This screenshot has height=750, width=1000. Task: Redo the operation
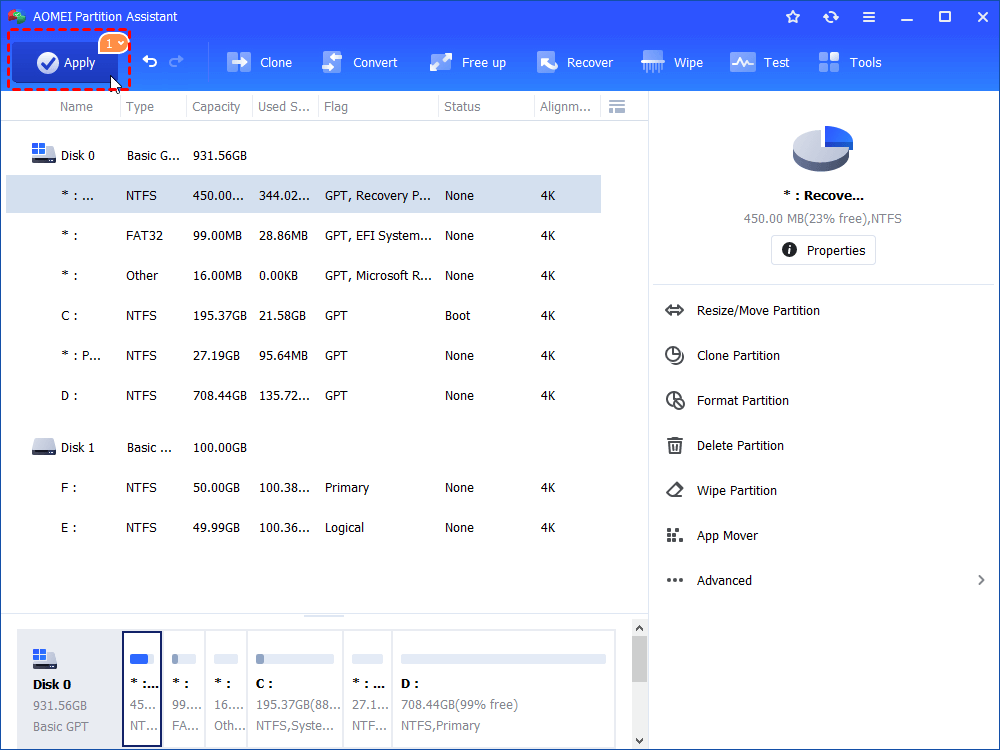176,61
